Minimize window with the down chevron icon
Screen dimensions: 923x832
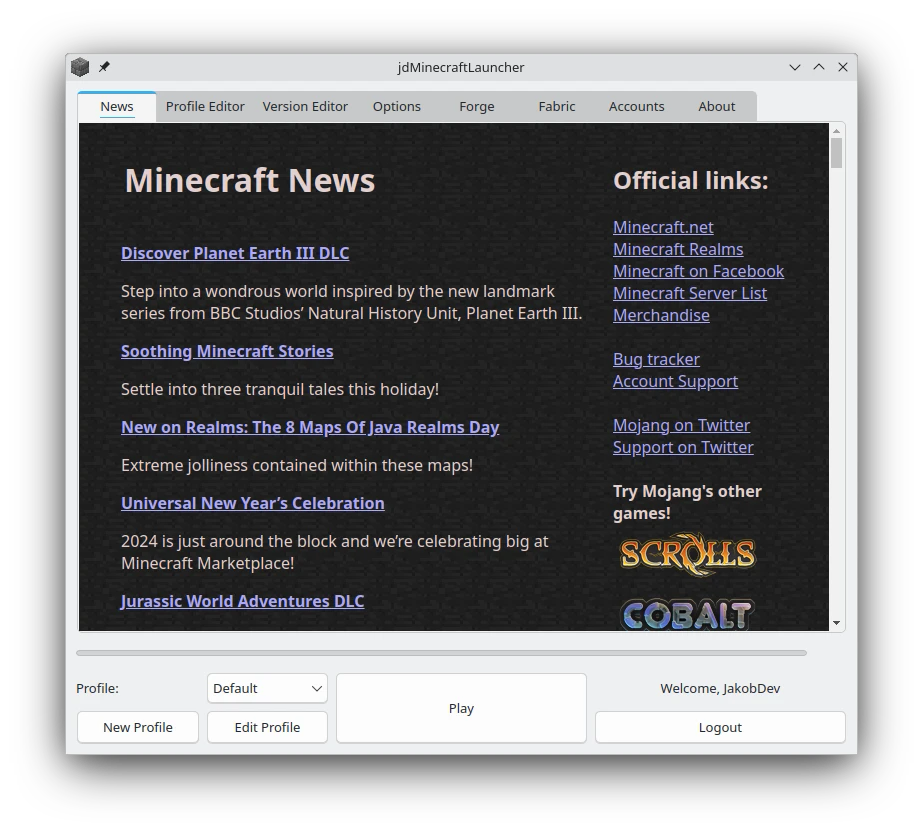coord(795,67)
